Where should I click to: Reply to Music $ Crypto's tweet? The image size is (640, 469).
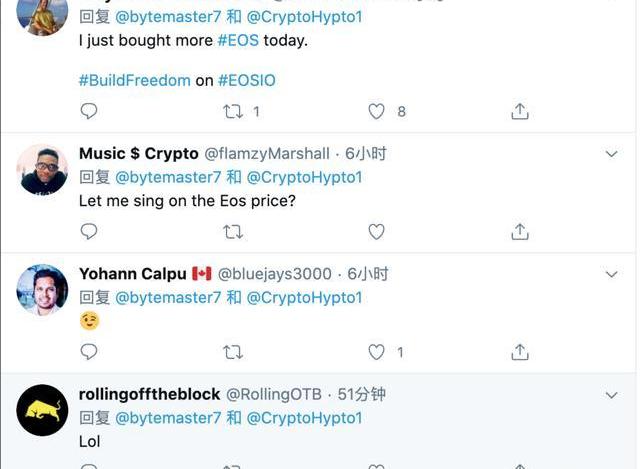89,232
